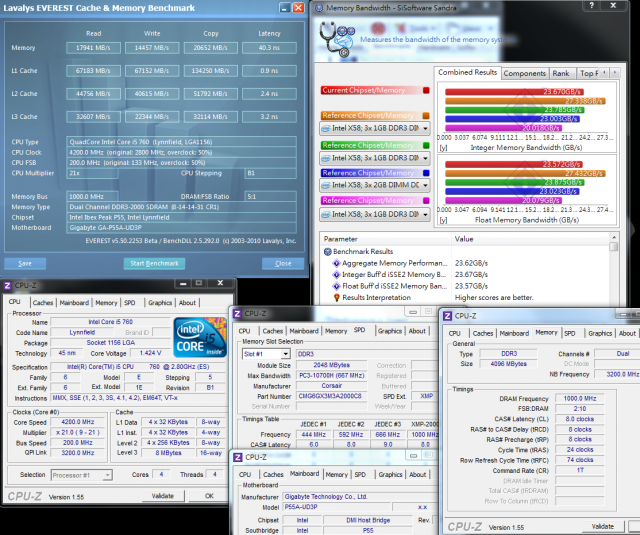
Task: Click blue Reference Chipset color swatch
Action: [x=426, y=173]
